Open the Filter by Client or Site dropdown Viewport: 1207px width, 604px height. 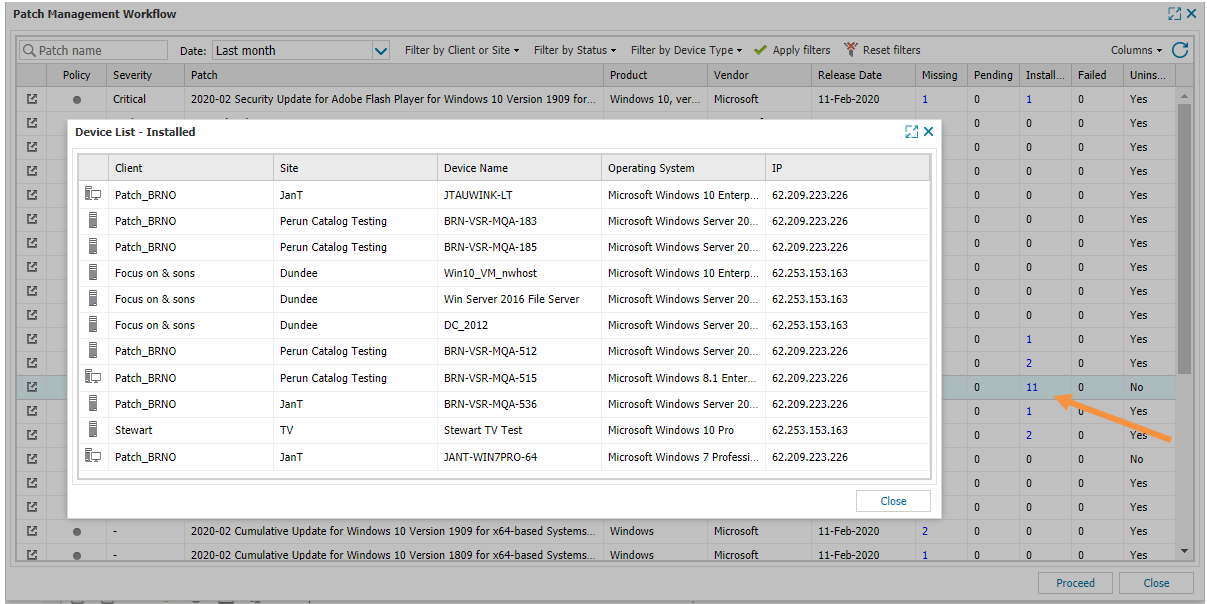pyautogui.click(x=462, y=49)
